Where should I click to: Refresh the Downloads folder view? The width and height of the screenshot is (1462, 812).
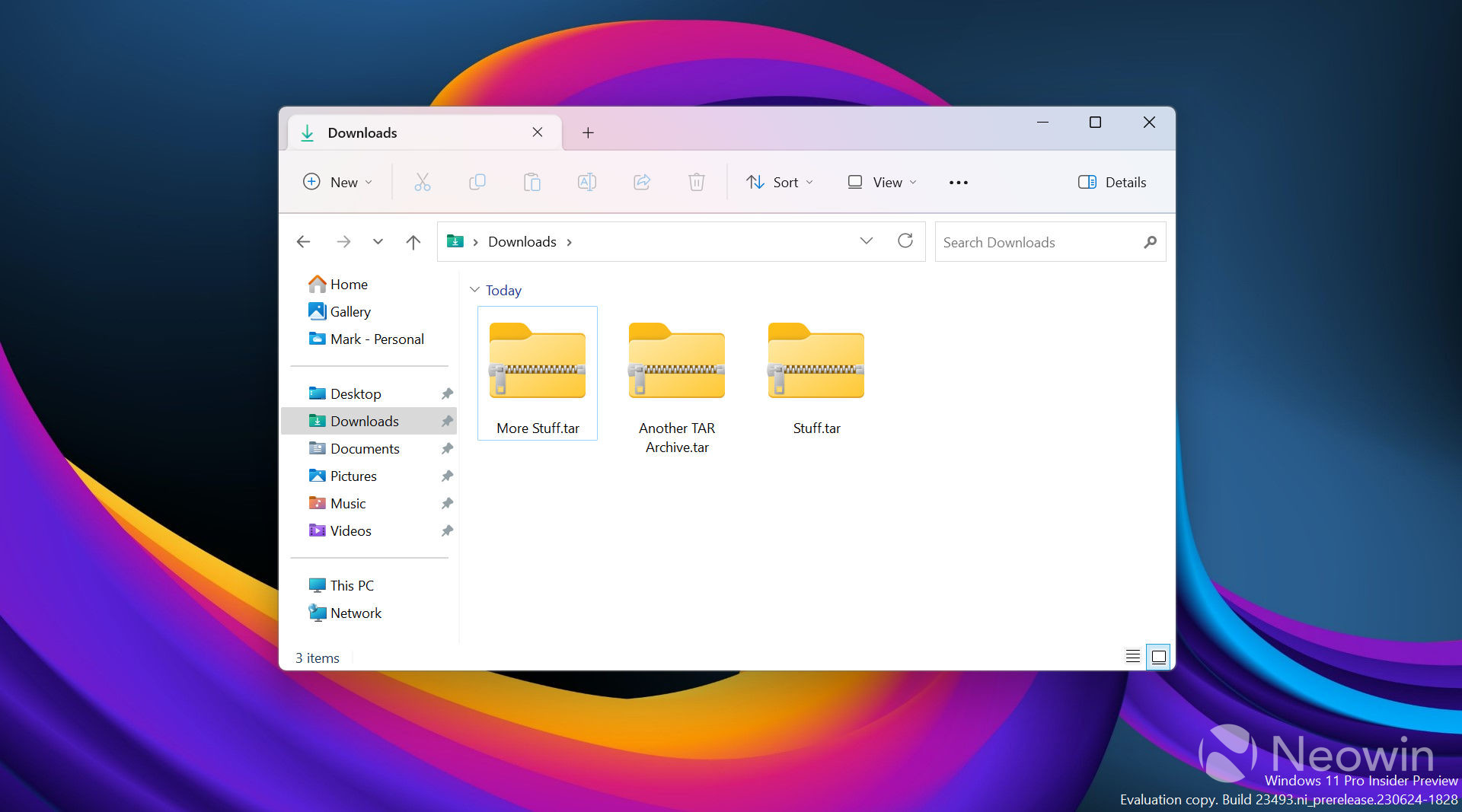[905, 241]
